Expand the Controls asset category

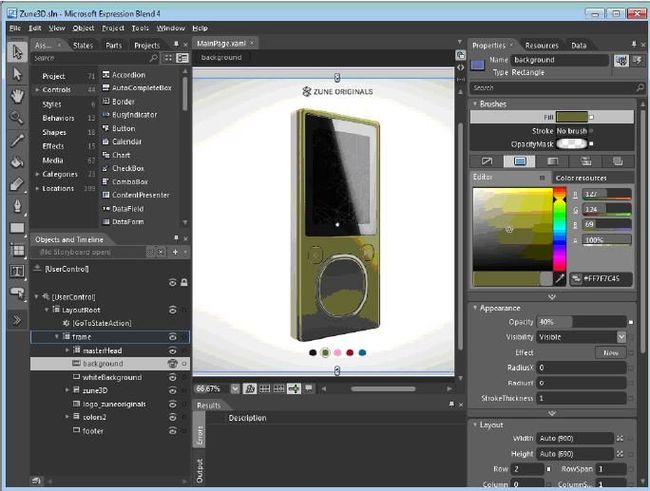point(37,90)
